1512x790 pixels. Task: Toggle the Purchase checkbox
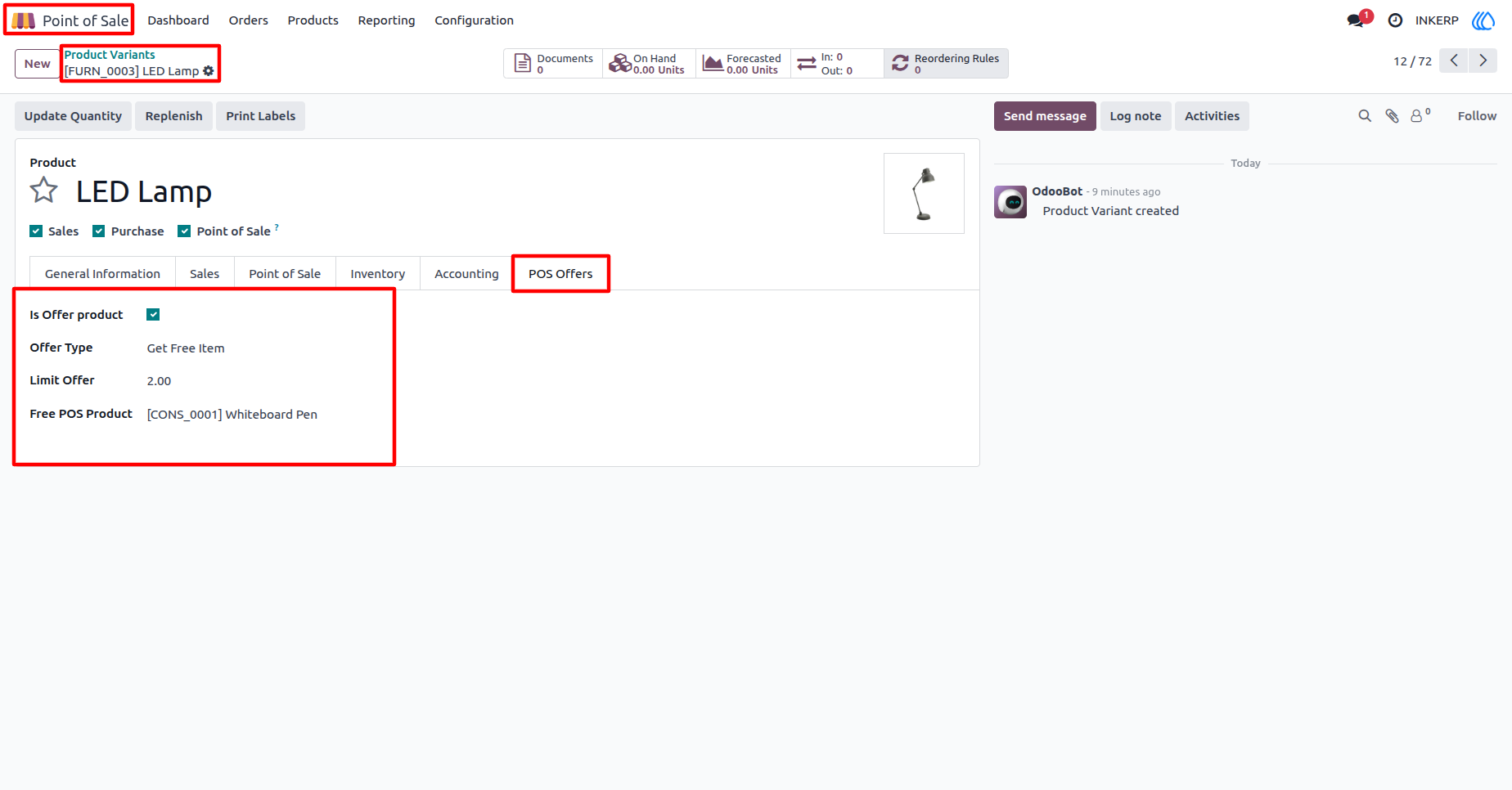pos(98,231)
